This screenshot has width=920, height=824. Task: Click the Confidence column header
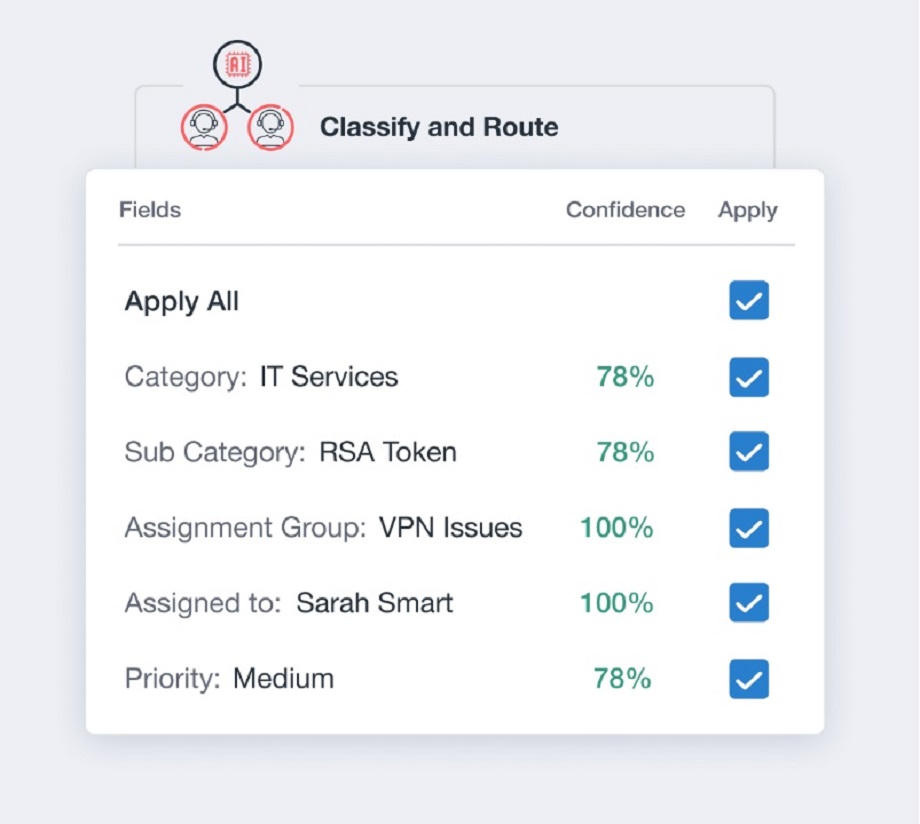[x=625, y=210]
